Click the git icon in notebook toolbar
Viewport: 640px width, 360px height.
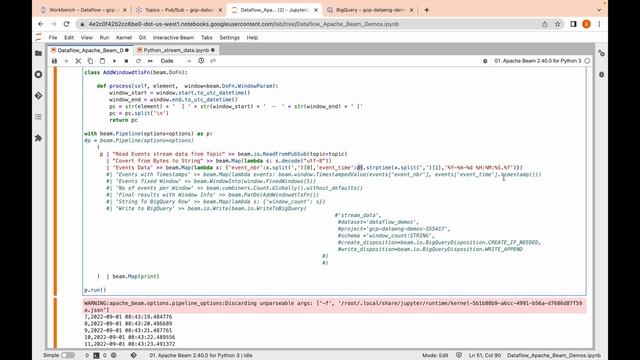click(x=213, y=61)
